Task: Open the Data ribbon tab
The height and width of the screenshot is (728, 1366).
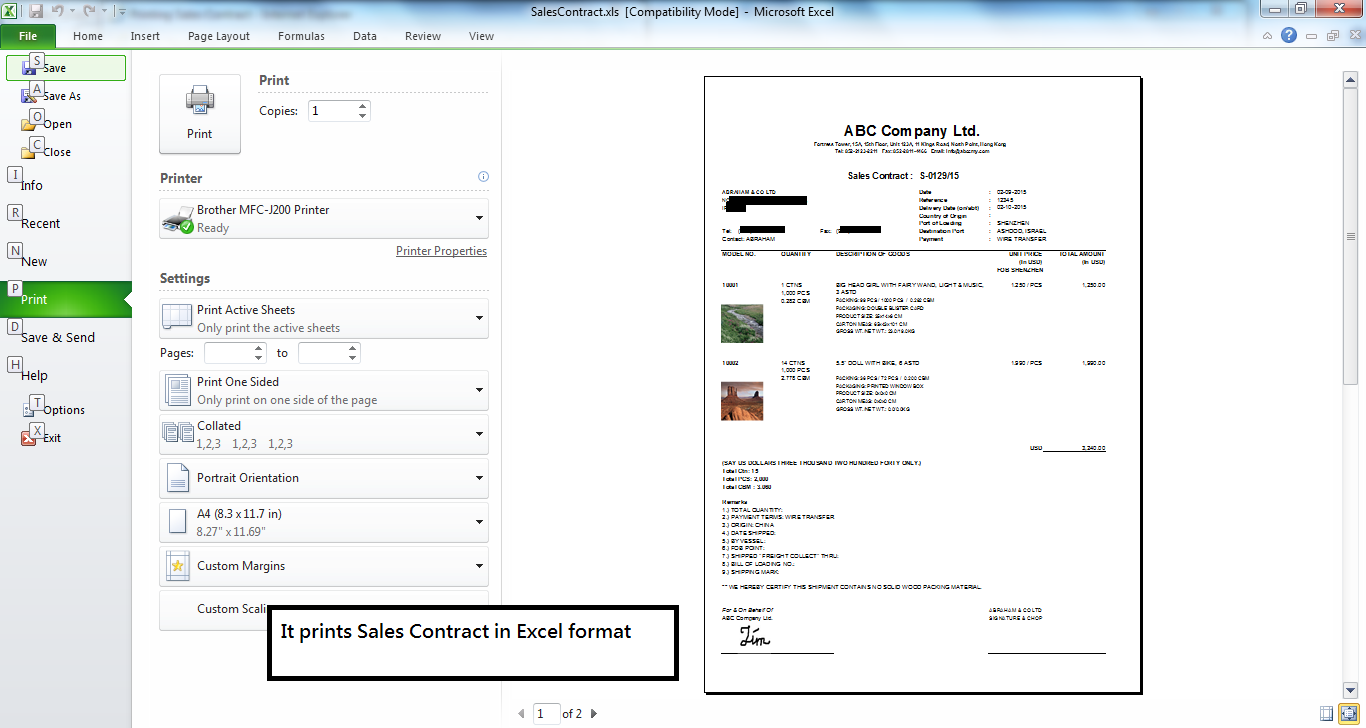Action: coord(365,36)
